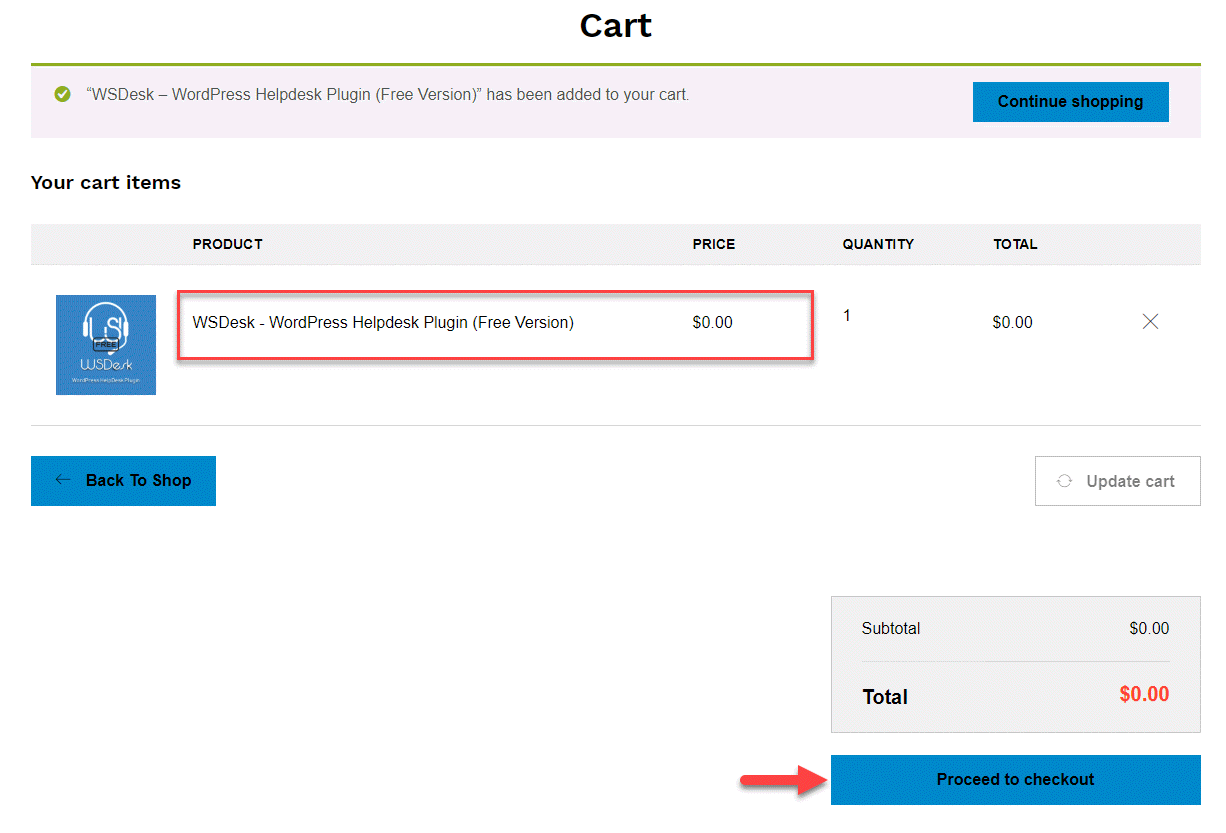Click the Your cart items heading

[106, 183]
